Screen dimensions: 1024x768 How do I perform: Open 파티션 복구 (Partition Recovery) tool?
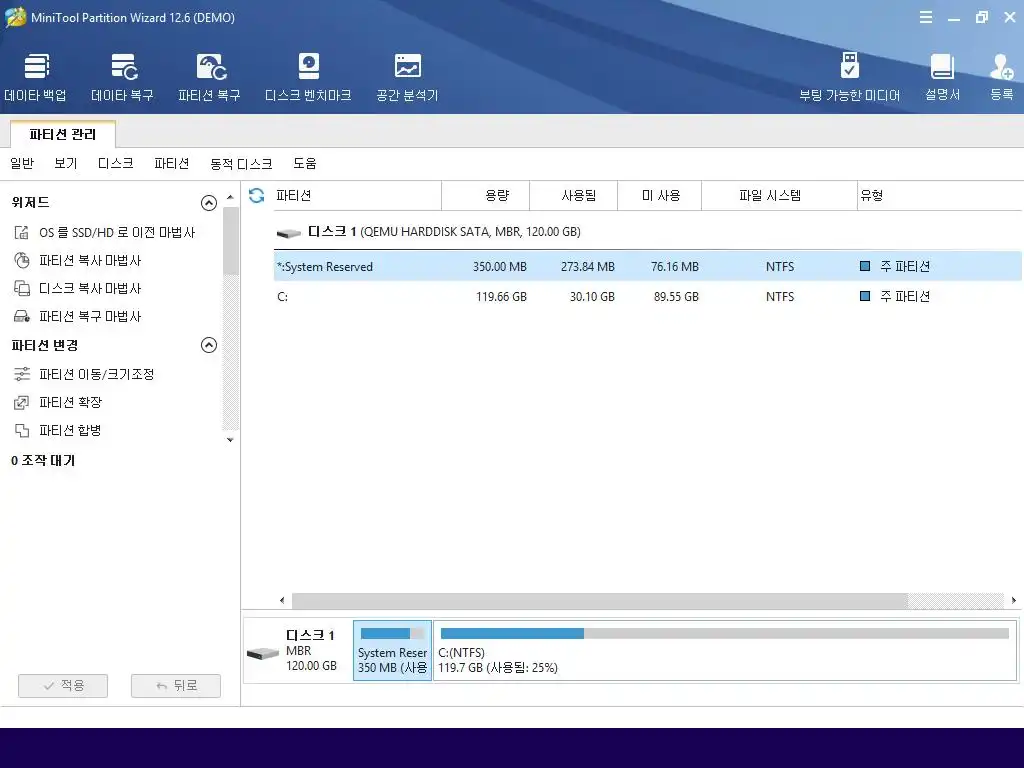(x=210, y=77)
